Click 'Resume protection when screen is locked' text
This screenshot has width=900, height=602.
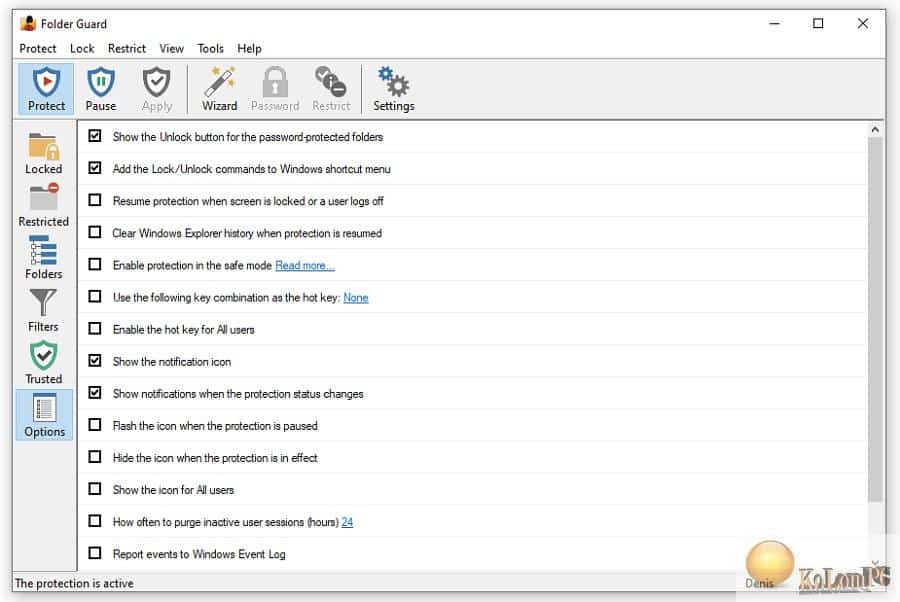click(x=248, y=201)
